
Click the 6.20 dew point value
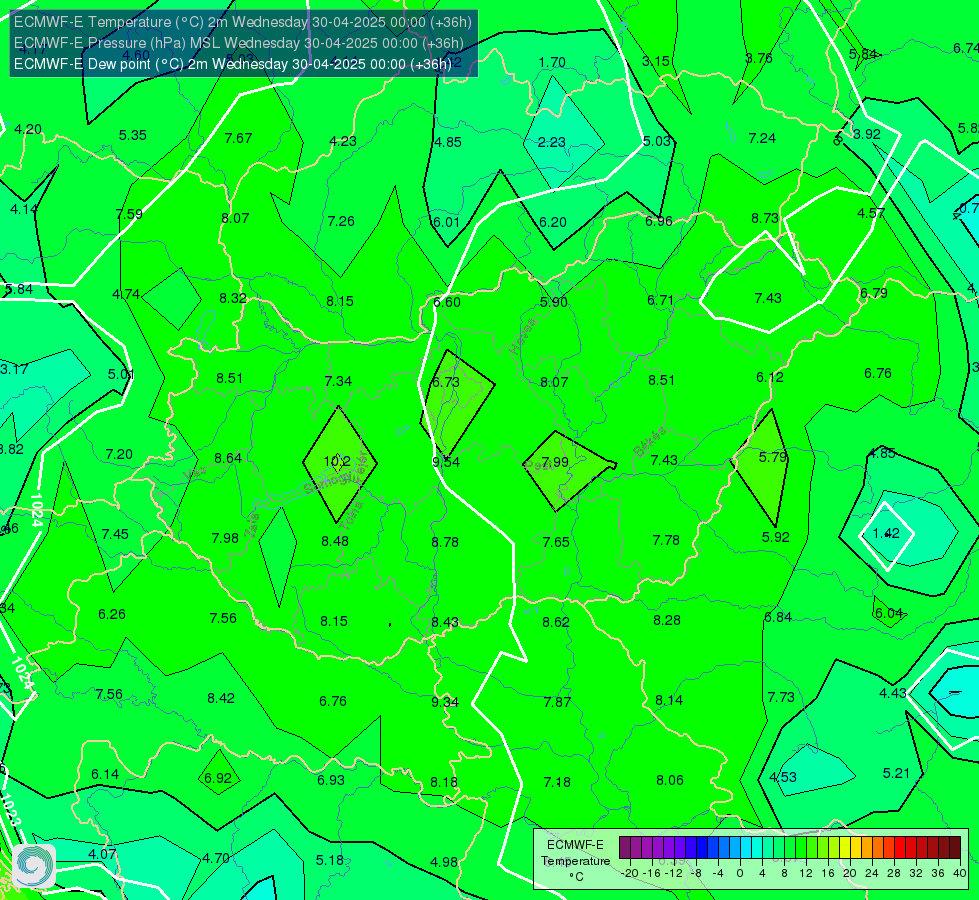point(553,222)
